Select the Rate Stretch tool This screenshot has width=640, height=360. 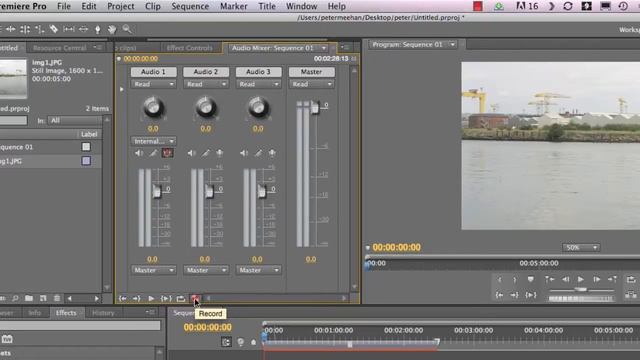[39, 29]
